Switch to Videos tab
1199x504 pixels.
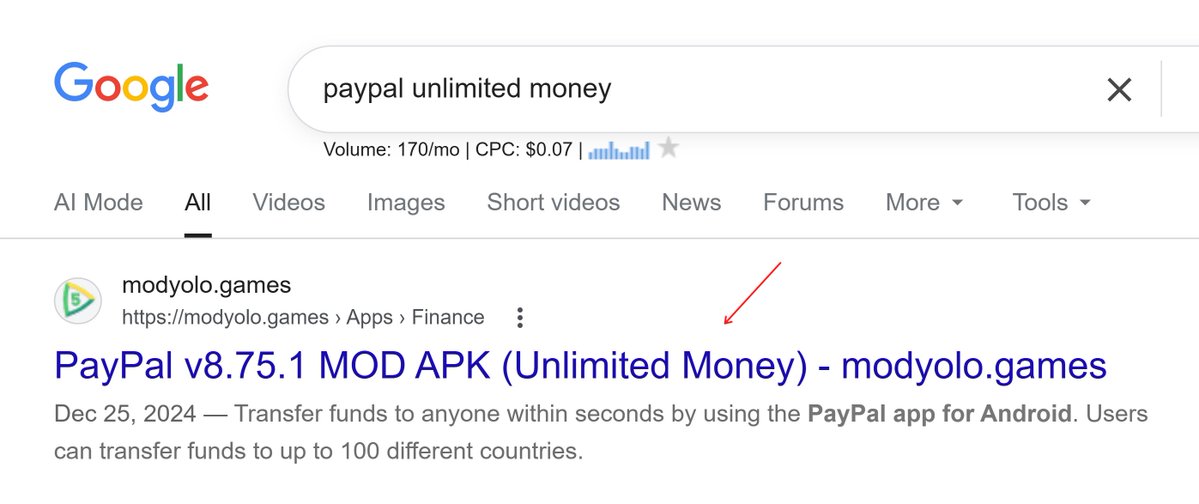pyautogui.click(x=289, y=203)
